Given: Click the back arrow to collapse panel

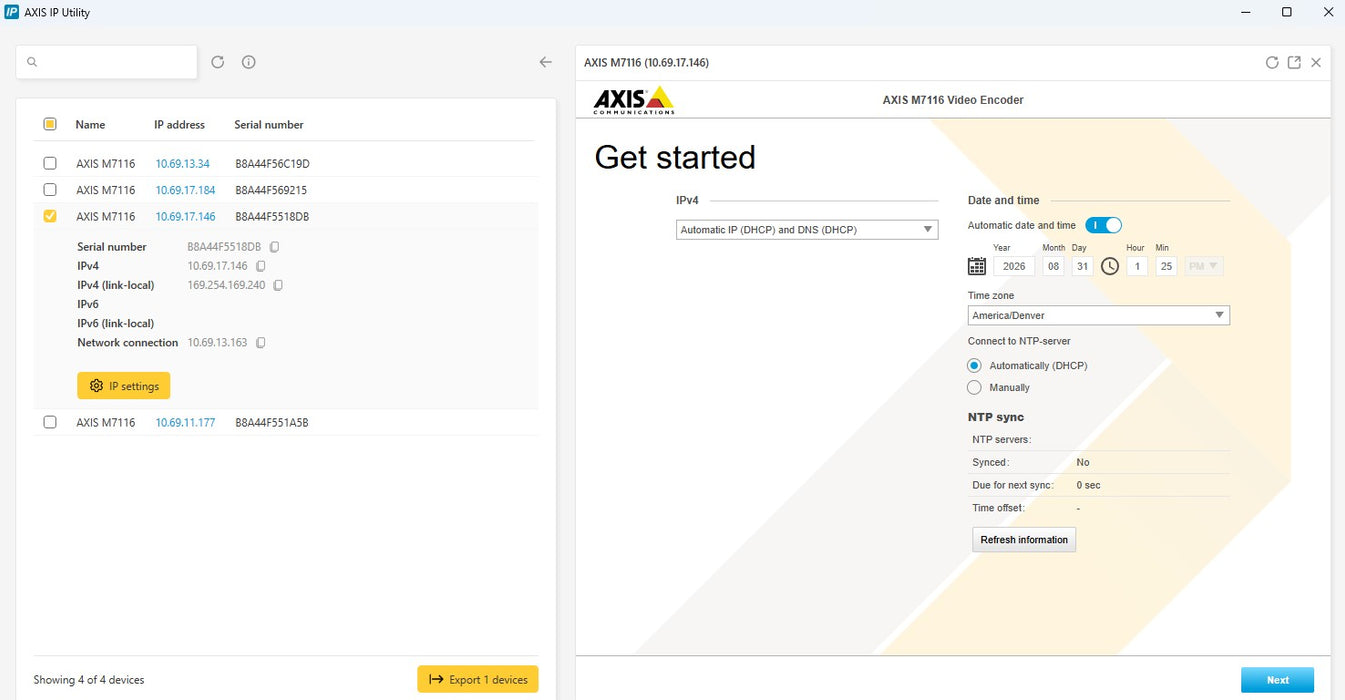Looking at the screenshot, I should point(545,62).
